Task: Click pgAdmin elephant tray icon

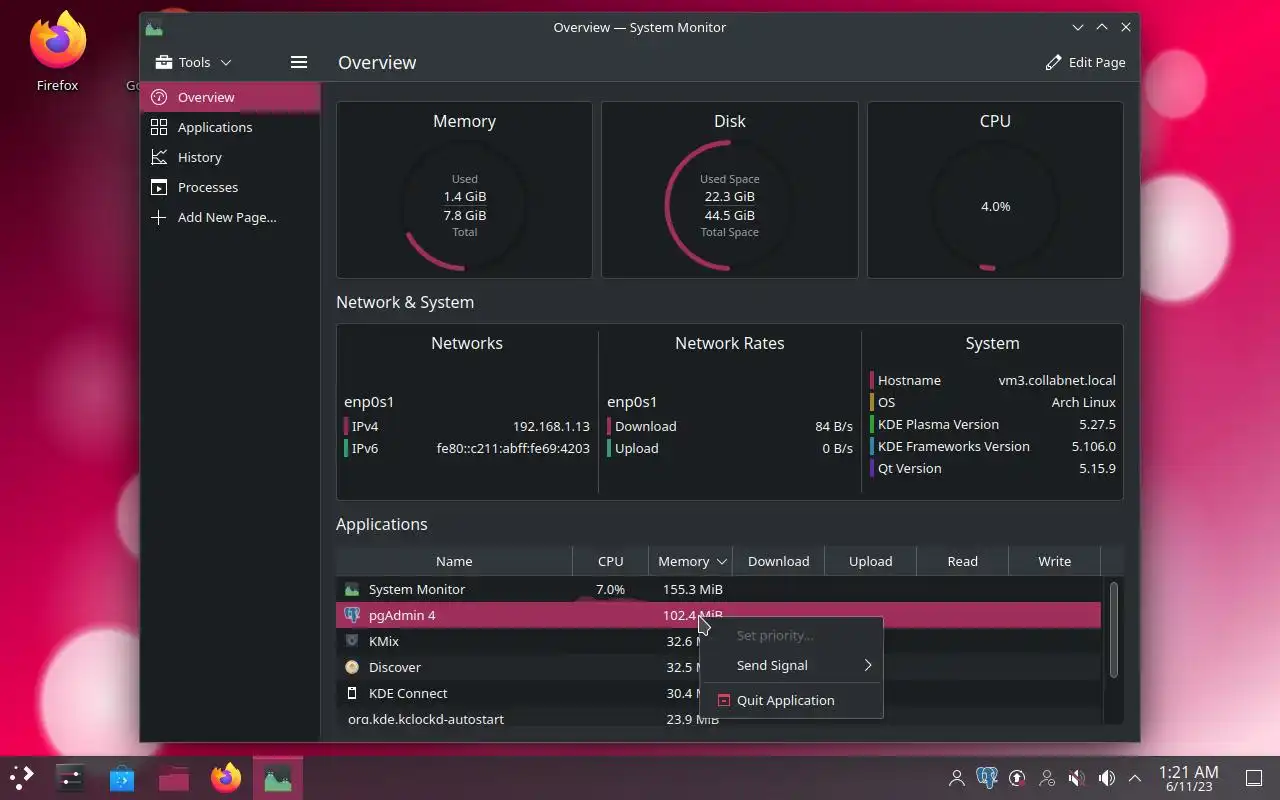Action: point(987,777)
